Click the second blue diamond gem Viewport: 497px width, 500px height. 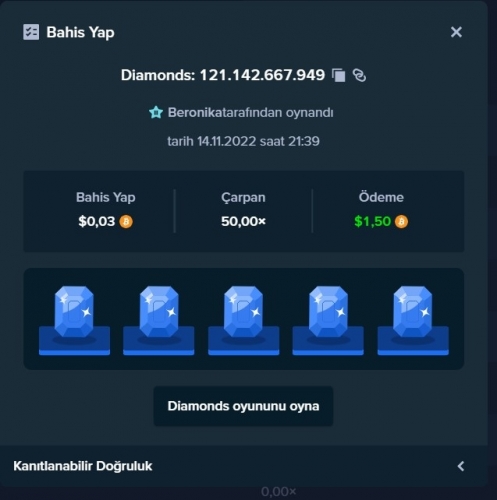pyautogui.click(x=159, y=312)
